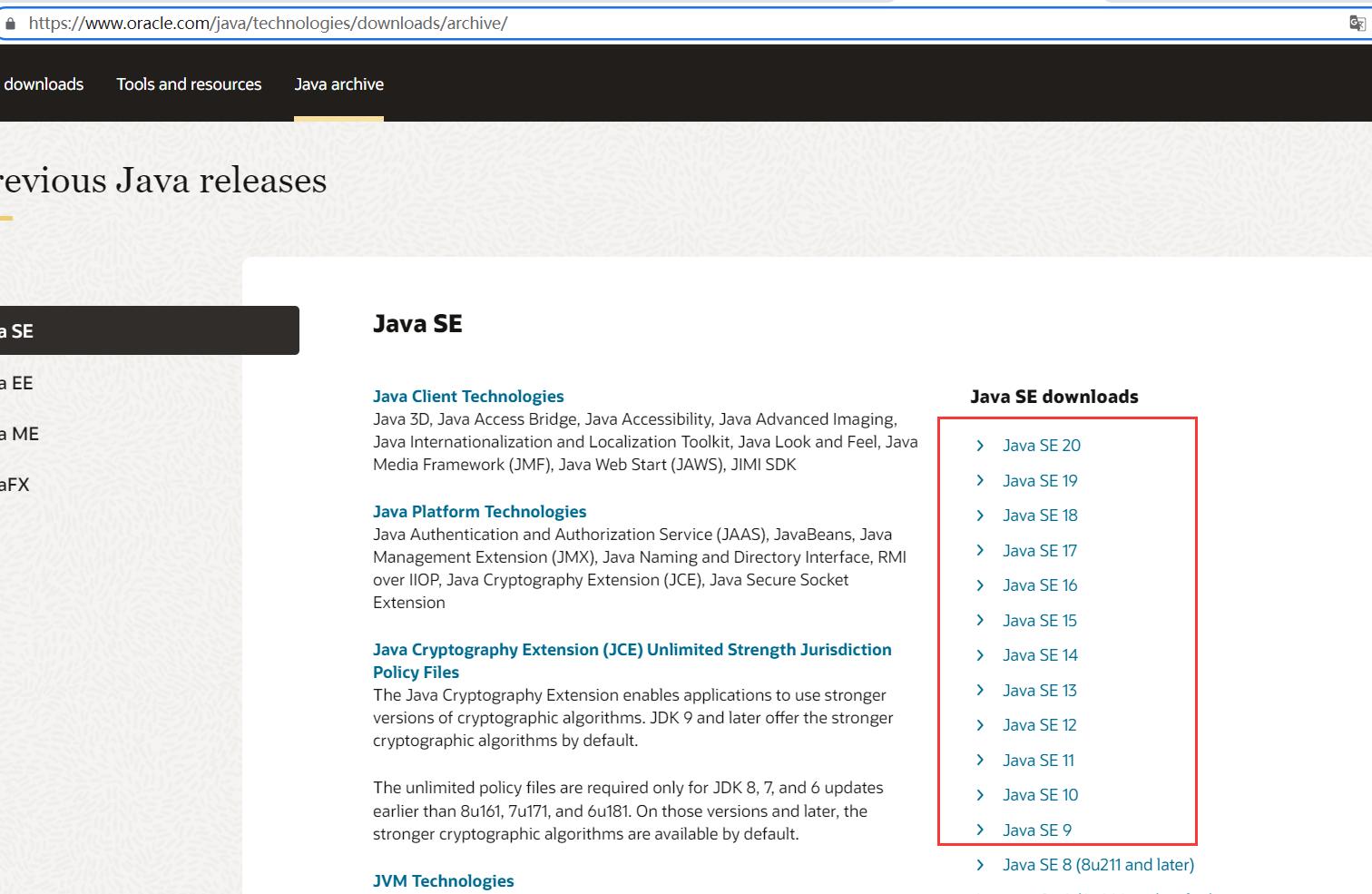Select Java ME in the sidebar
Screen dimensions: 1372x894
pos(20,434)
